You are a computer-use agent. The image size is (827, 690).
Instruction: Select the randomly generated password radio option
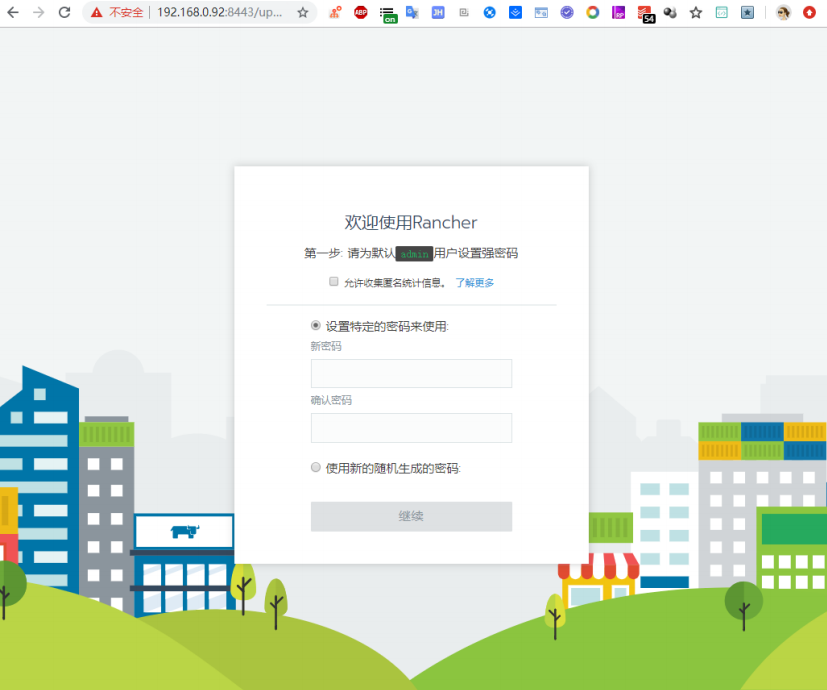coord(315,467)
